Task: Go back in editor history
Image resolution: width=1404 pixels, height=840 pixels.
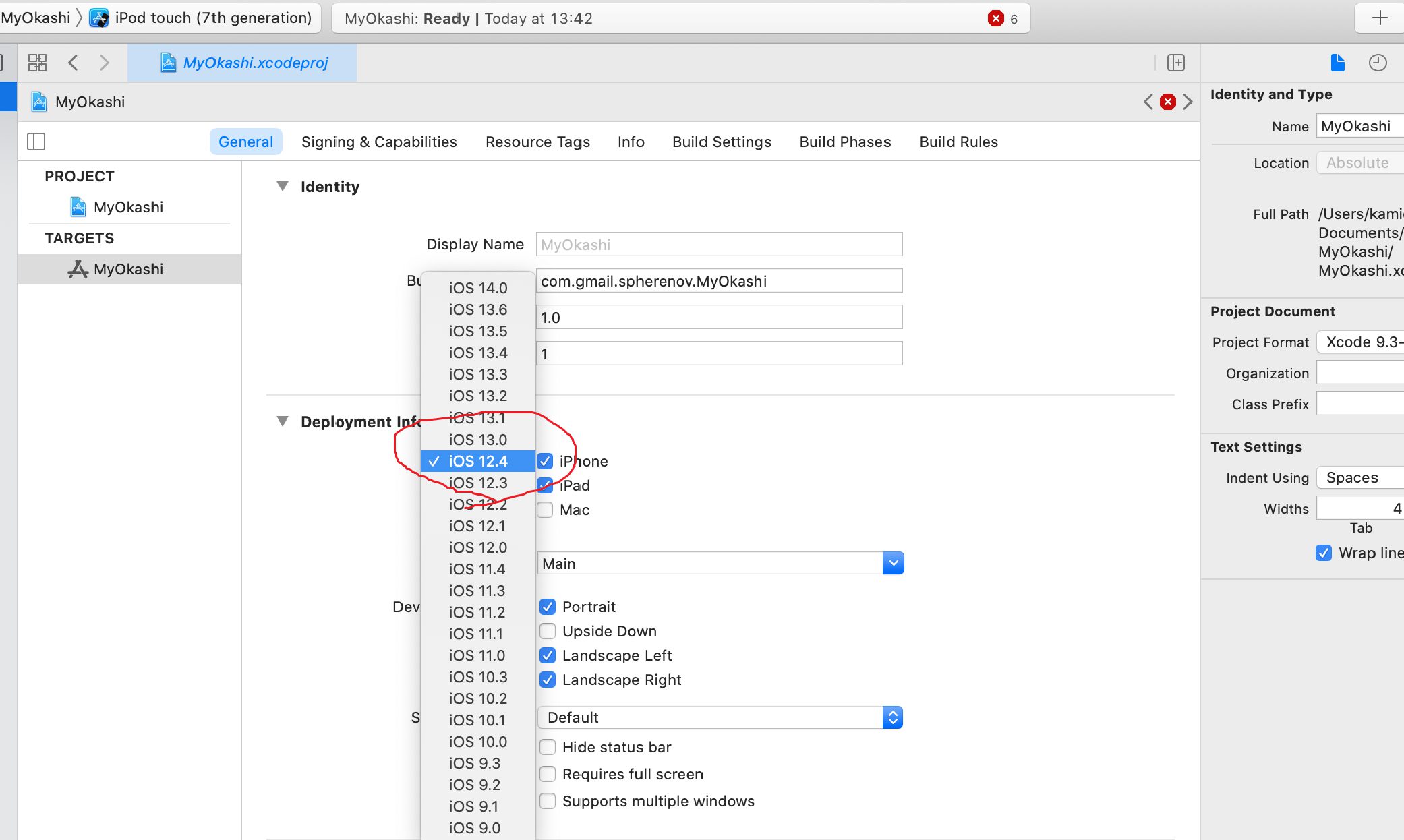Action: (x=74, y=63)
